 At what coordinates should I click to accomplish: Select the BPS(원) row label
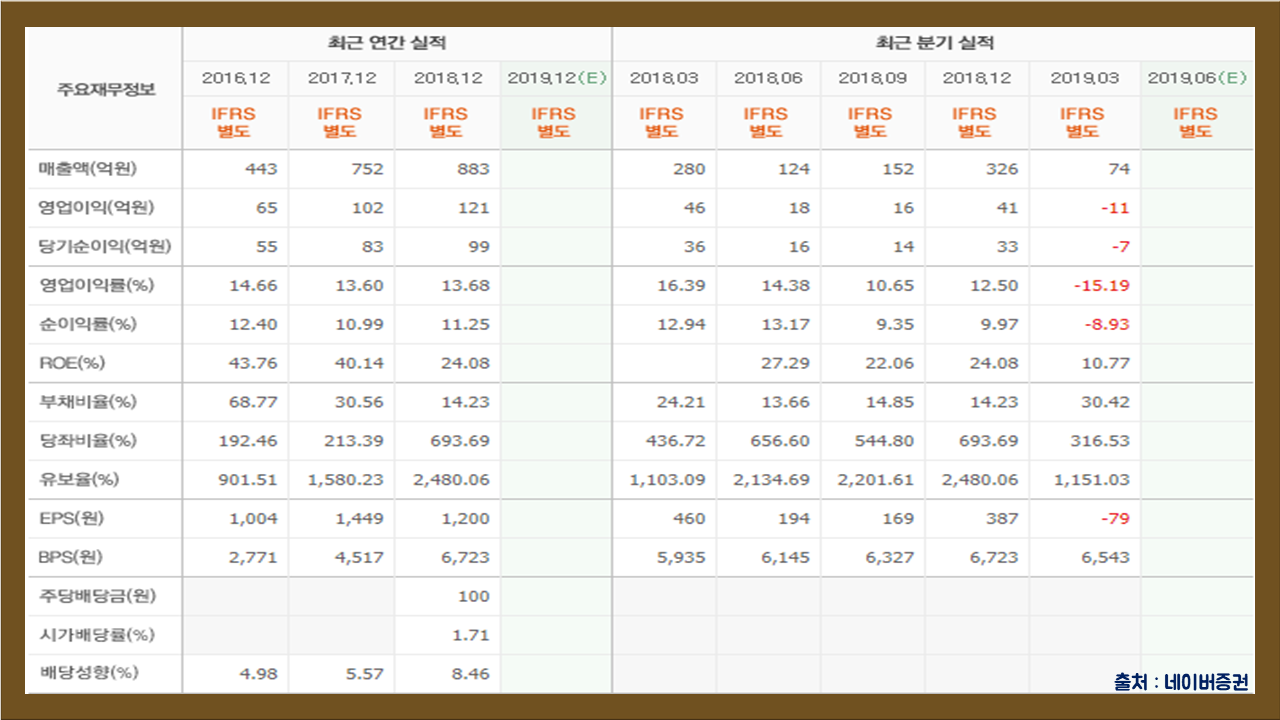point(72,557)
